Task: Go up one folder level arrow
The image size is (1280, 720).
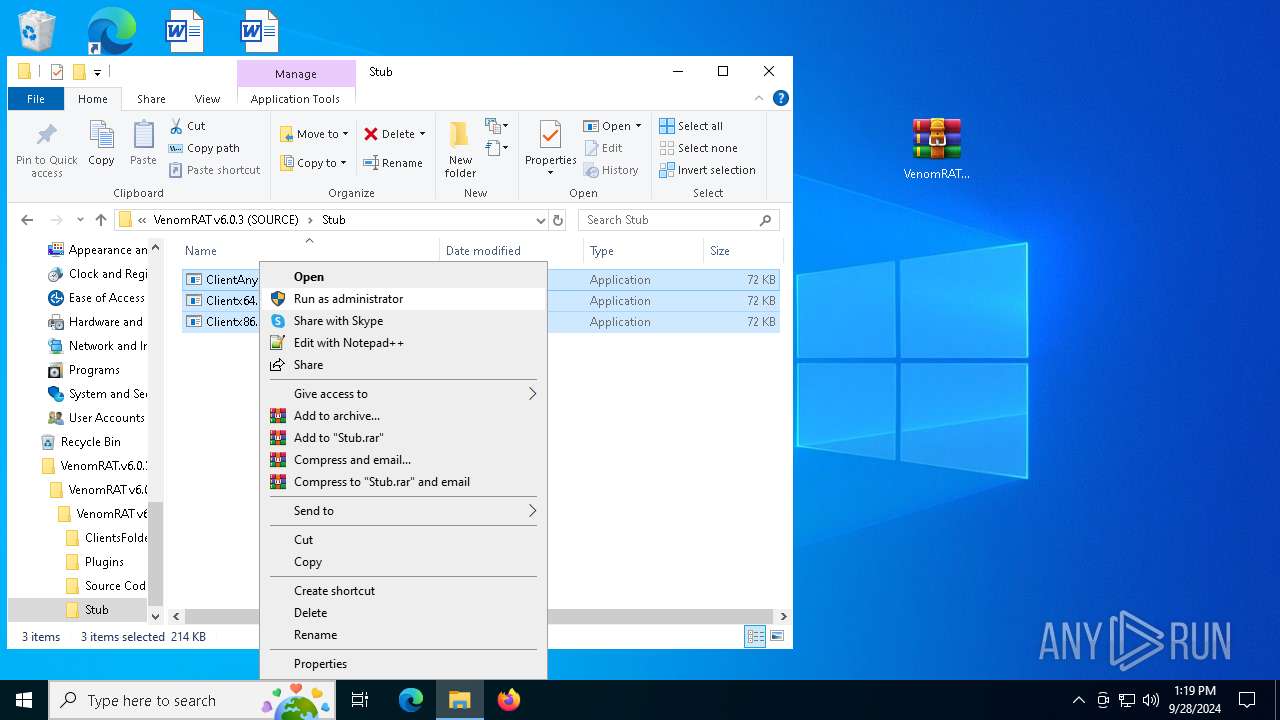Action: click(101, 220)
